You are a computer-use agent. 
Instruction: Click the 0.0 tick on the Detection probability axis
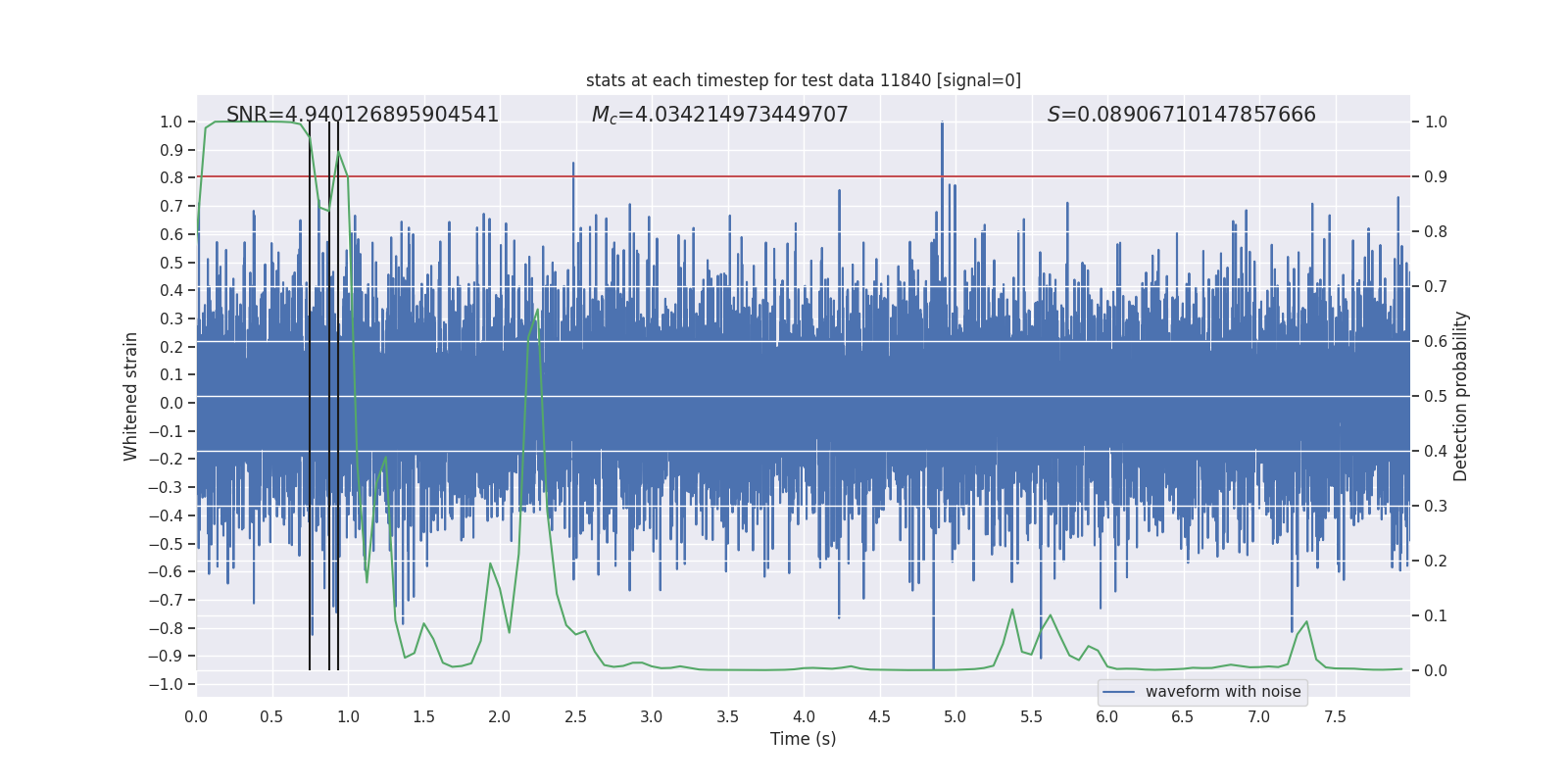tap(1436, 671)
